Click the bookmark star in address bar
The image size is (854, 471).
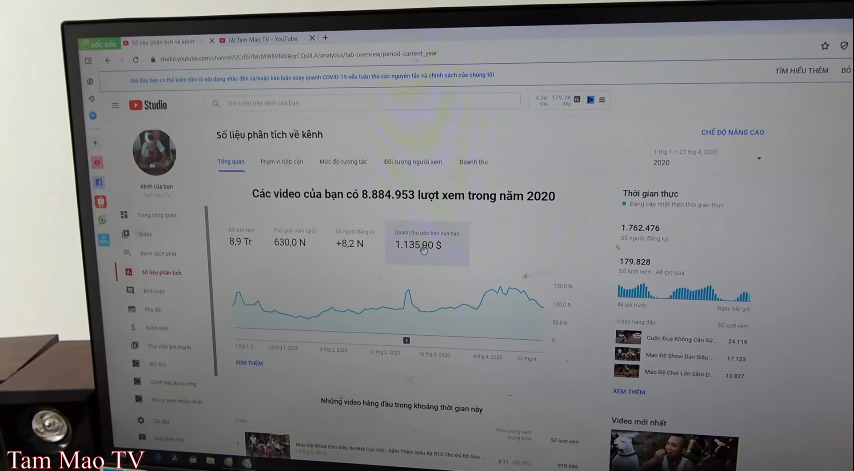(x=824, y=46)
